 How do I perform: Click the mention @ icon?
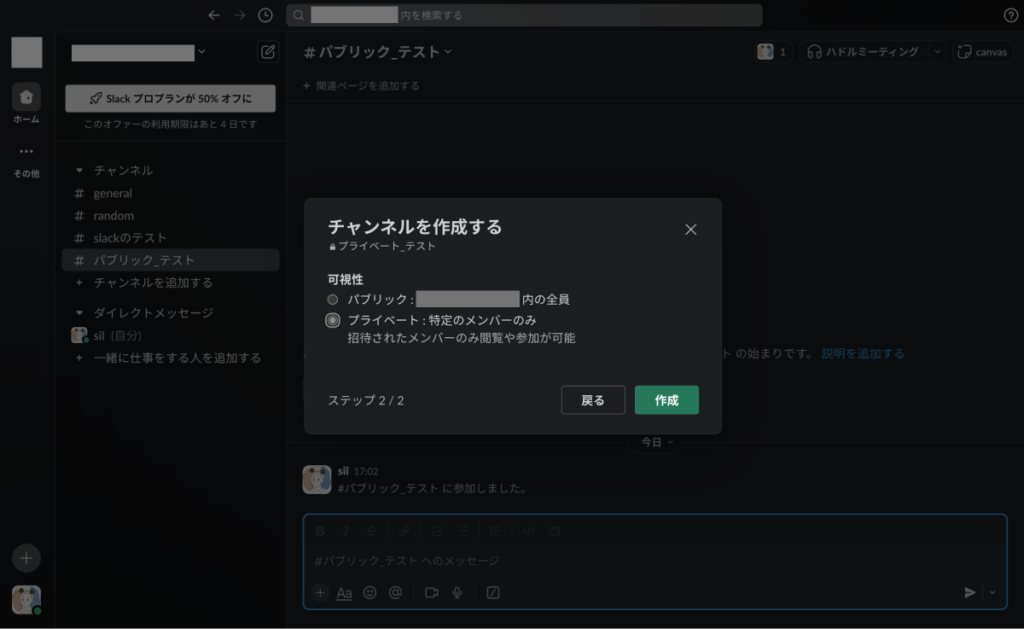pyautogui.click(x=395, y=592)
